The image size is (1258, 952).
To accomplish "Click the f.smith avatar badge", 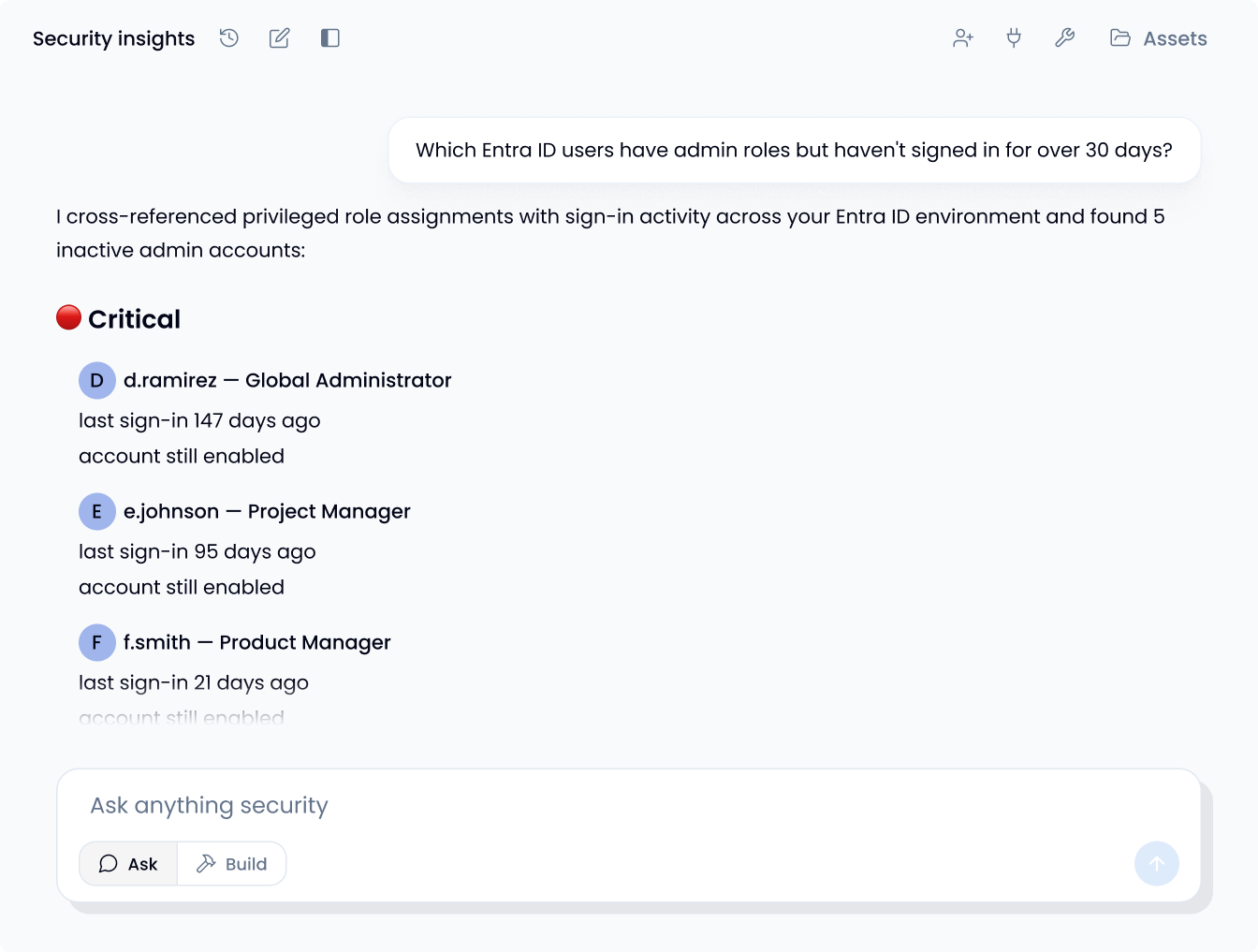I will [x=96, y=643].
